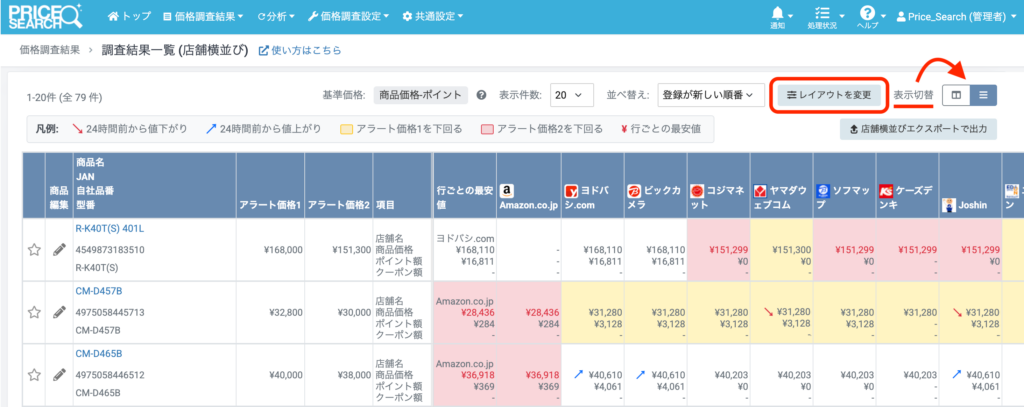Switch to the split column view toggle
The height and width of the screenshot is (407, 1024).
pos(957,95)
